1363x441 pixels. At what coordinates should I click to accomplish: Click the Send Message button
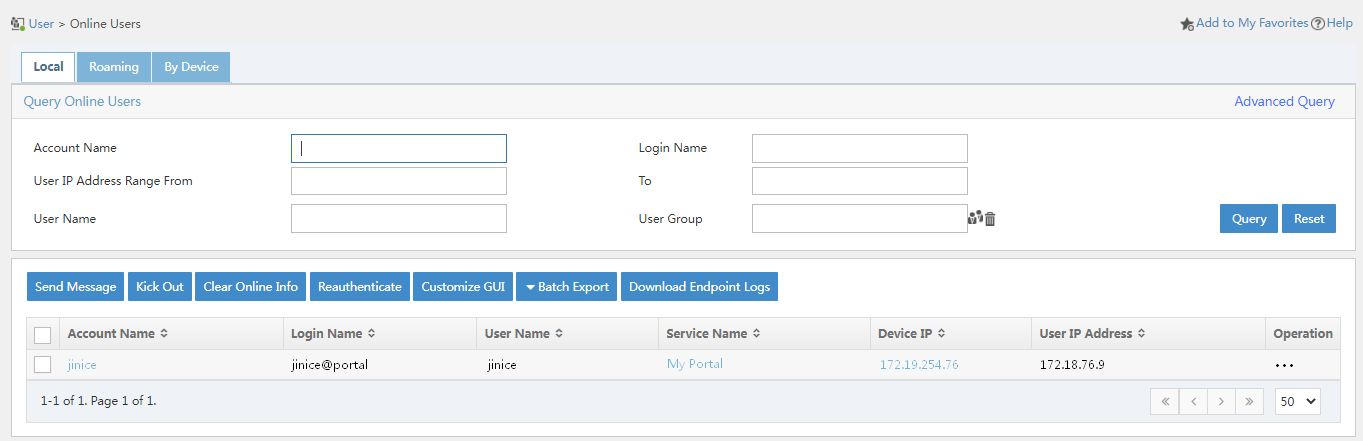pyautogui.click(x=76, y=287)
